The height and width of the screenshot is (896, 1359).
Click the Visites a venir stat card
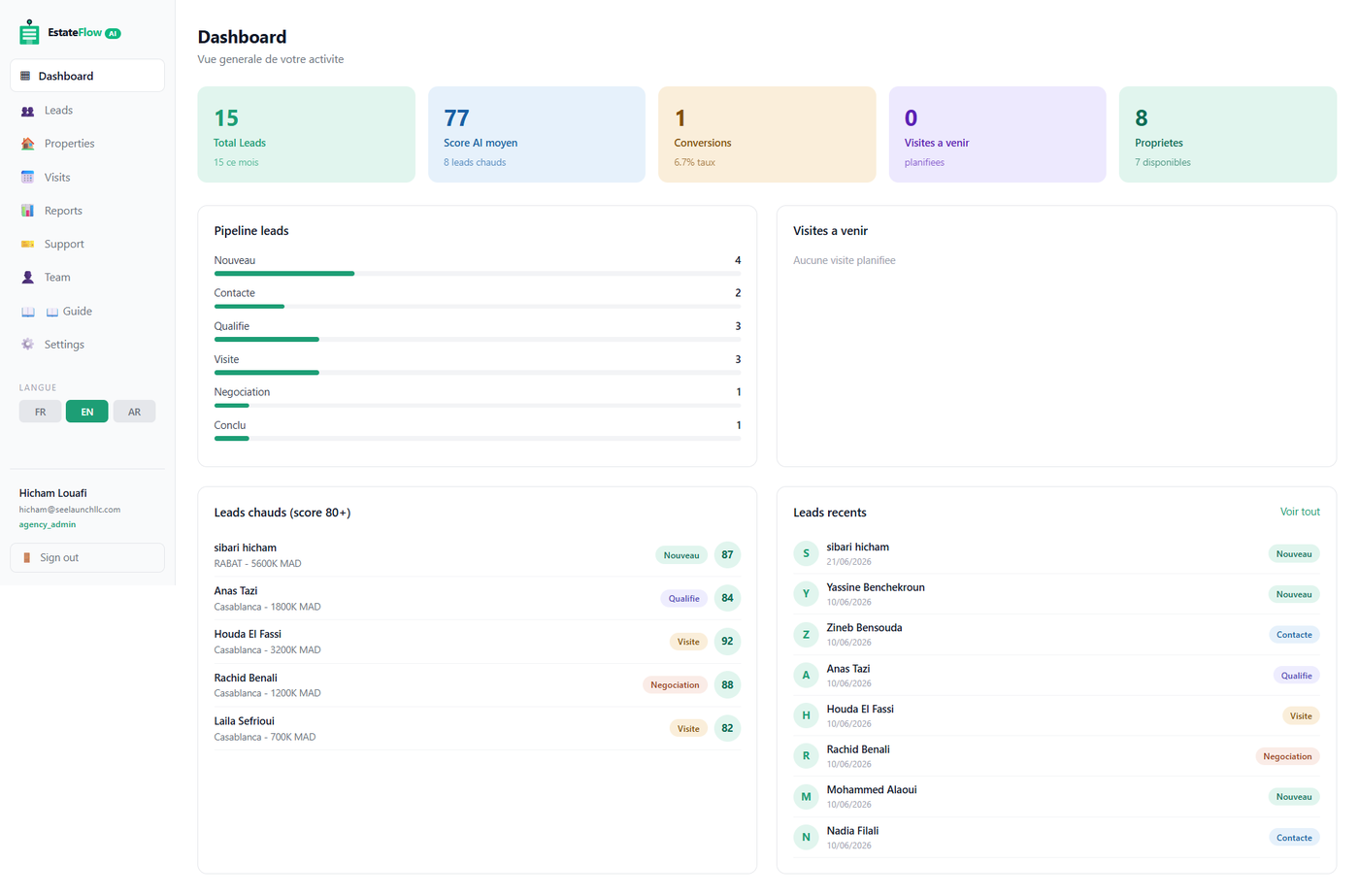click(997, 134)
